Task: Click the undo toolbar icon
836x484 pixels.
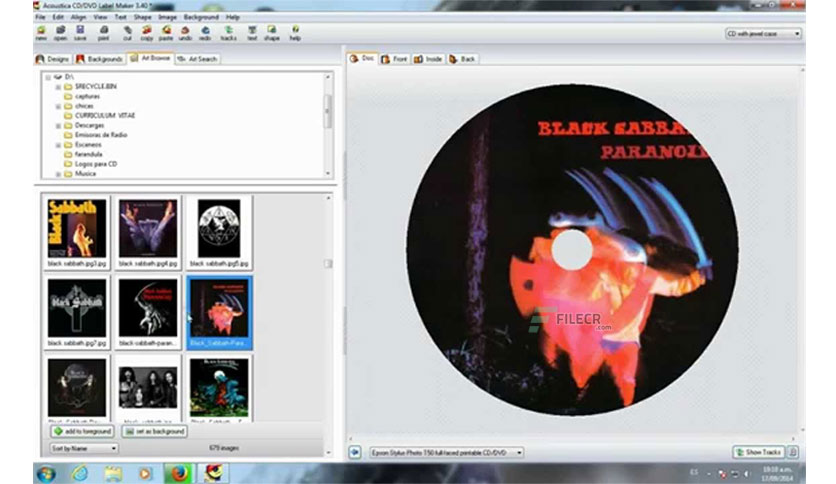Action: [185, 33]
